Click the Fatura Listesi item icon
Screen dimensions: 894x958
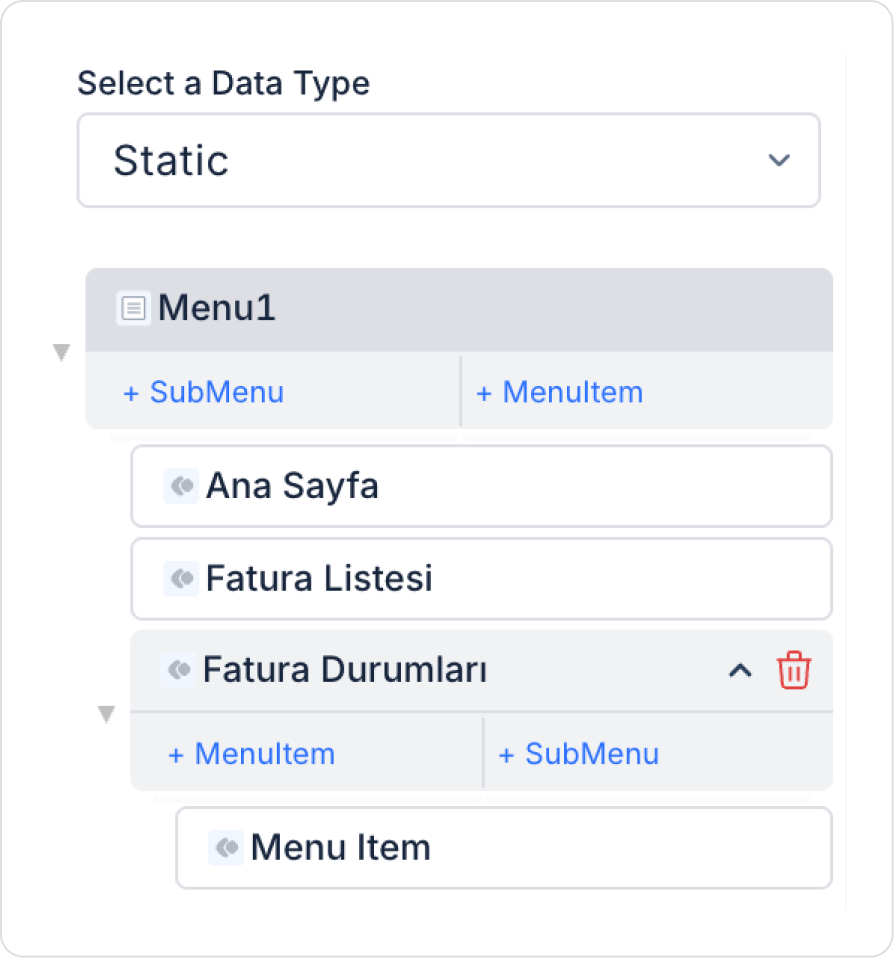click(180, 578)
